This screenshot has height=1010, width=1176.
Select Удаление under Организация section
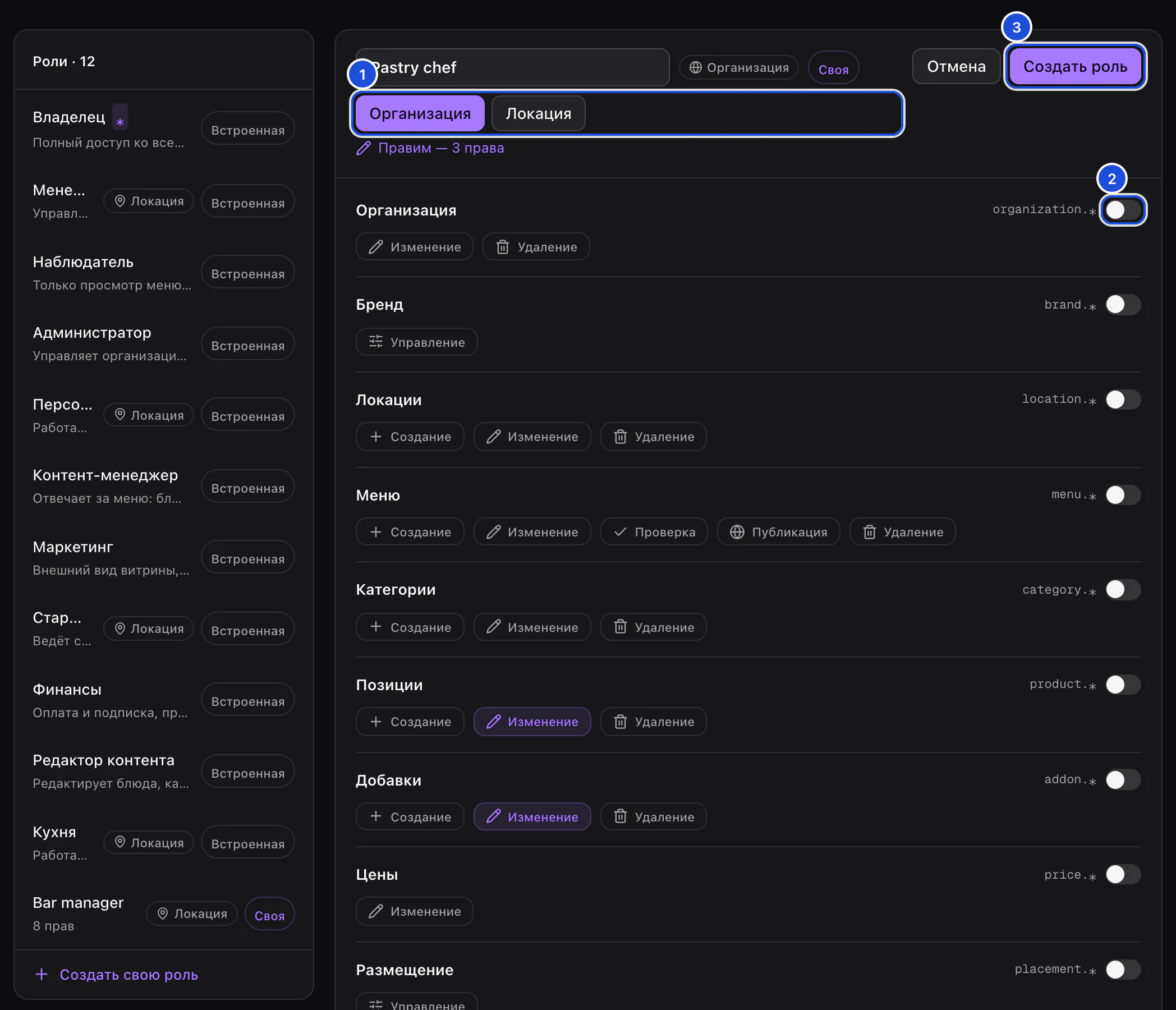pos(536,247)
